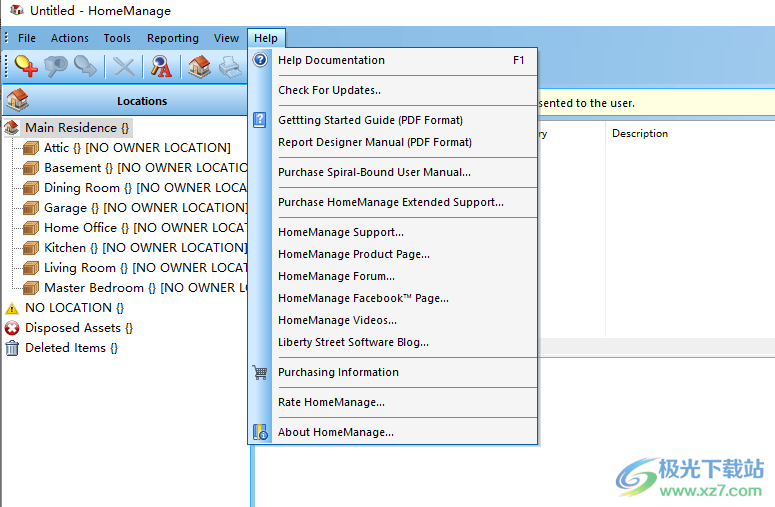Select Dining Room location label
Image resolution: width=775 pixels, height=507 pixels.
[x=145, y=188]
